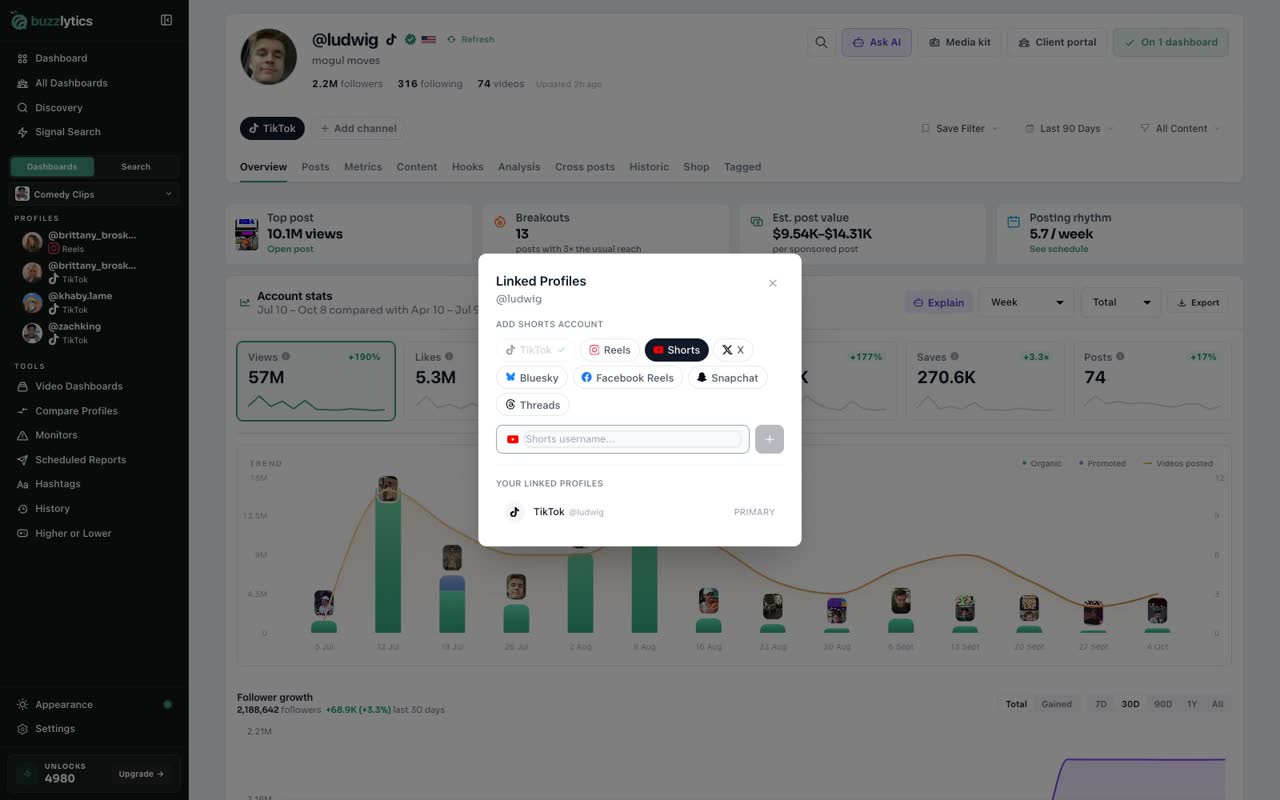1280x800 pixels.
Task: Select Reels platform chip
Action: click(x=610, y=350)
